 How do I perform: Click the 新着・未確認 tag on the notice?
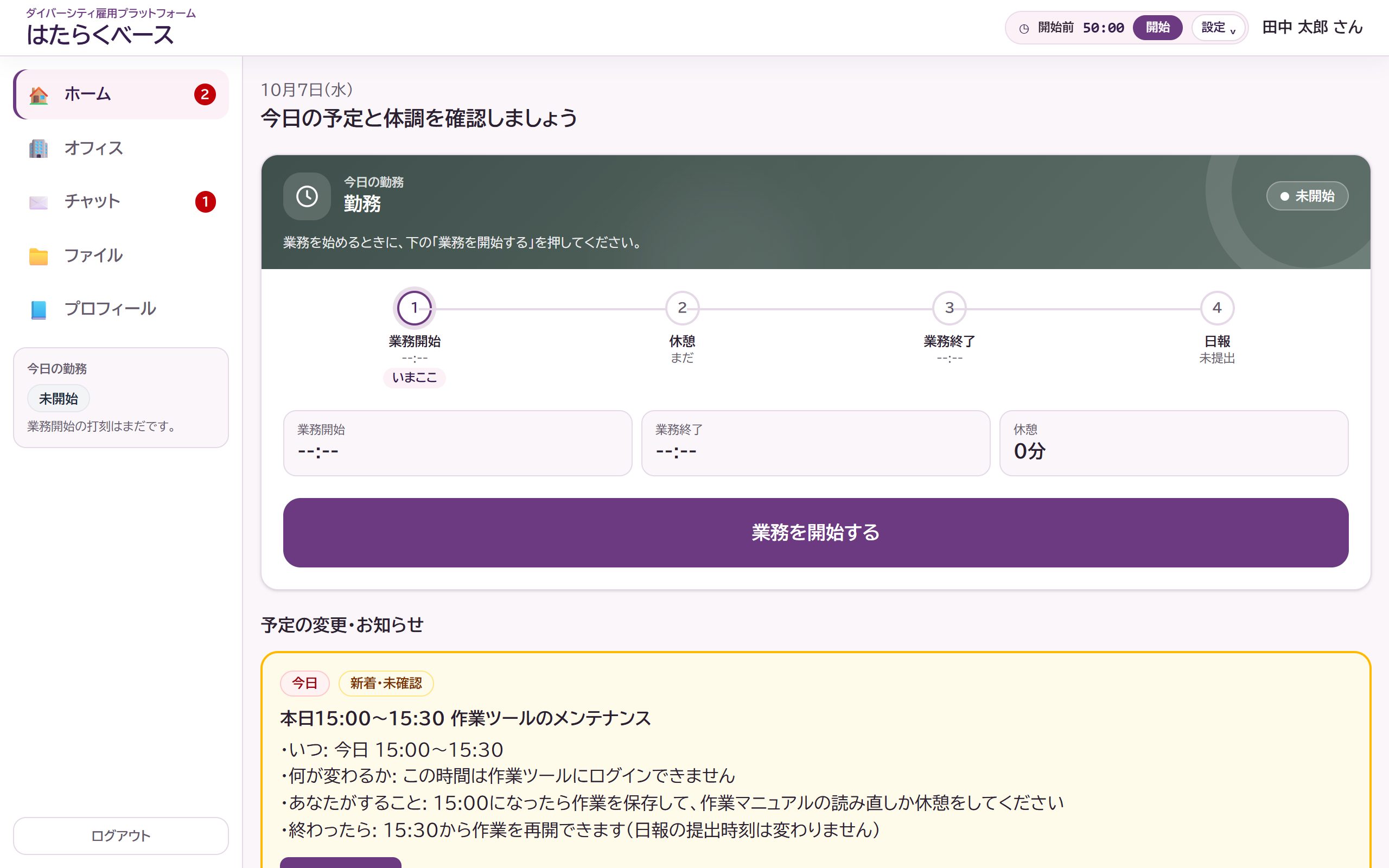(x=386, y=683)
